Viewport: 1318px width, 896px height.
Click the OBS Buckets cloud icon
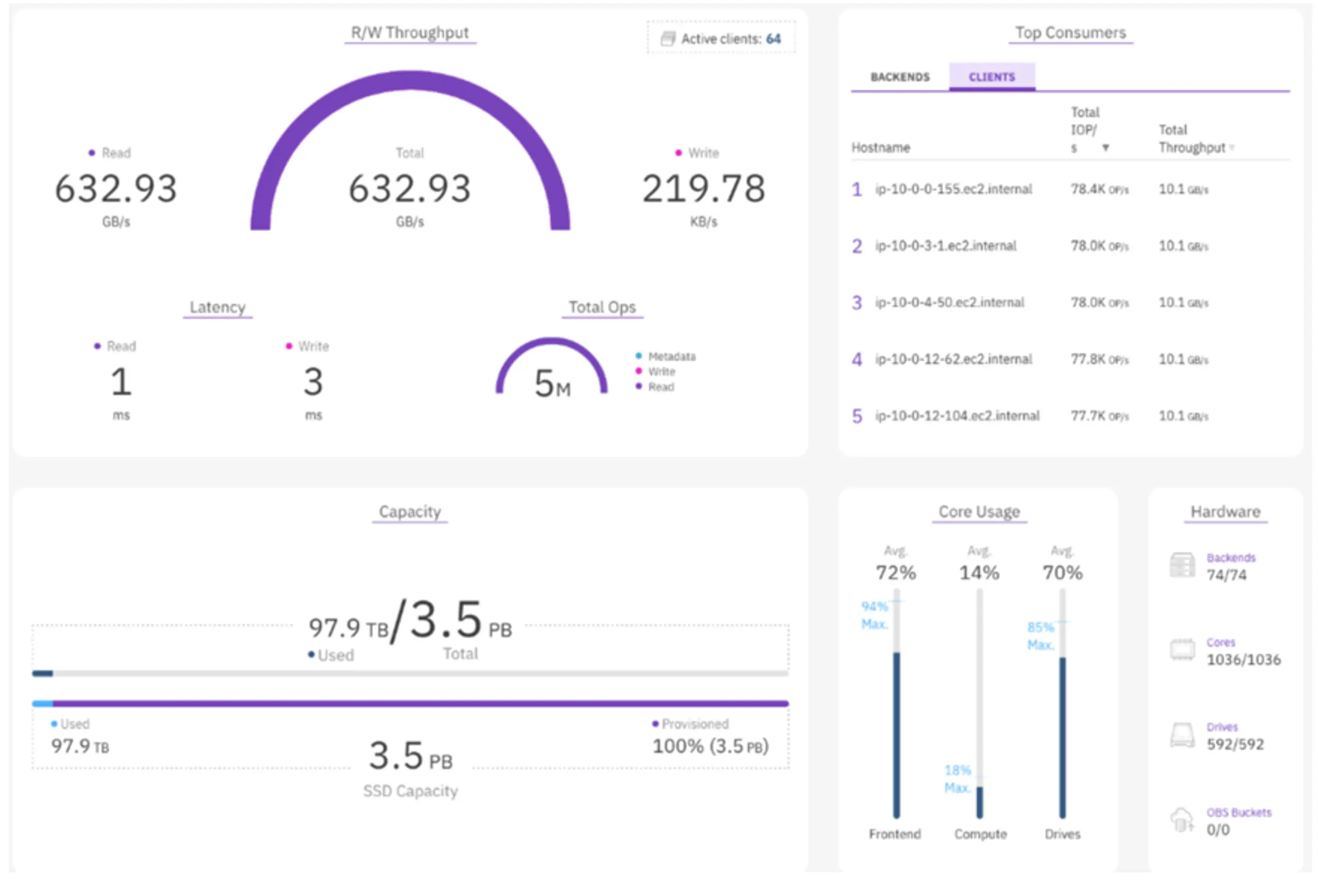pos(1183,820)
